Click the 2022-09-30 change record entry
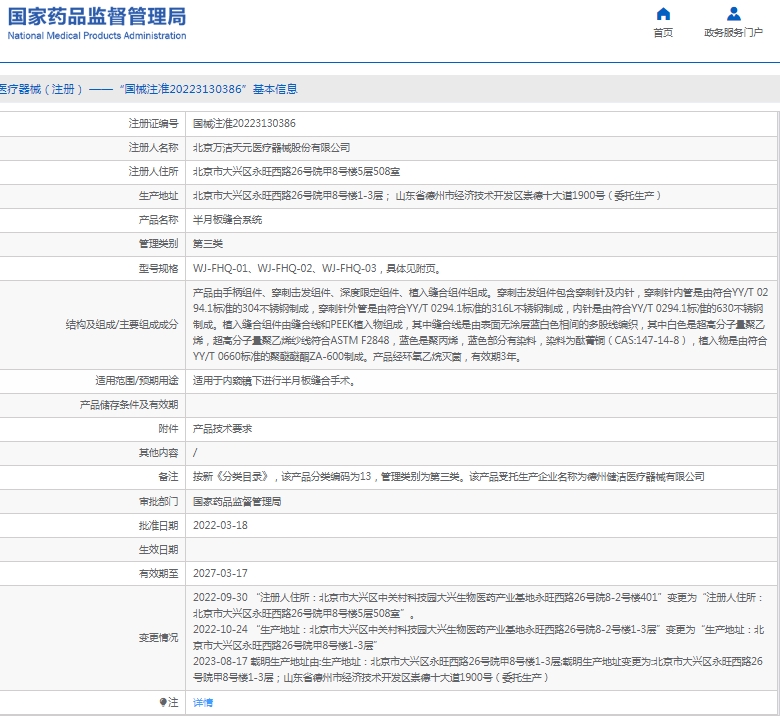Image resolution: width=780 pixels, height=719 pixels. 478,605
